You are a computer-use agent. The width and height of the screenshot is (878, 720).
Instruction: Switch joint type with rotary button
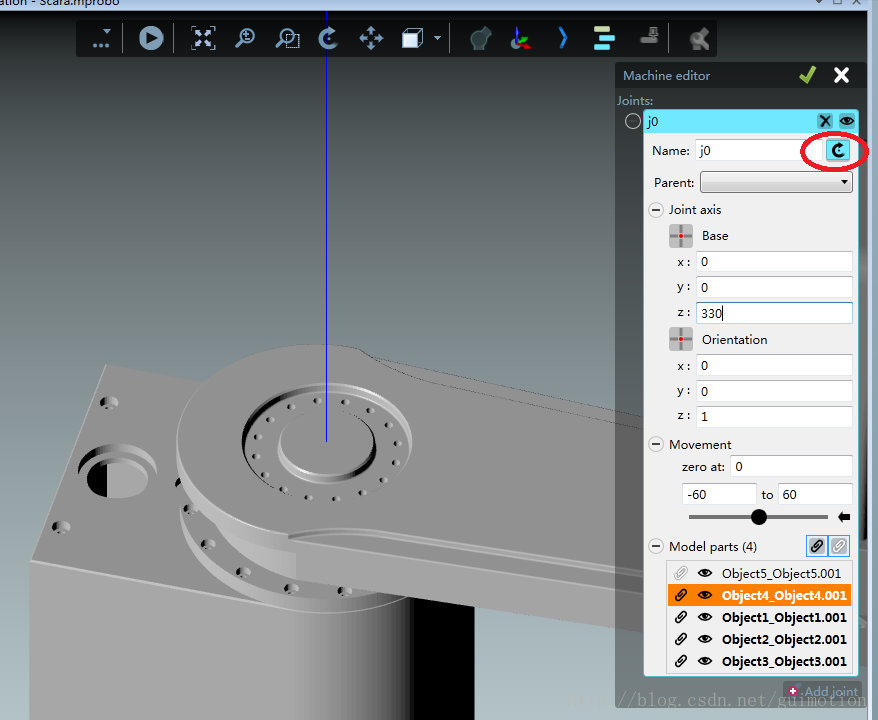[x=838, y=150]
